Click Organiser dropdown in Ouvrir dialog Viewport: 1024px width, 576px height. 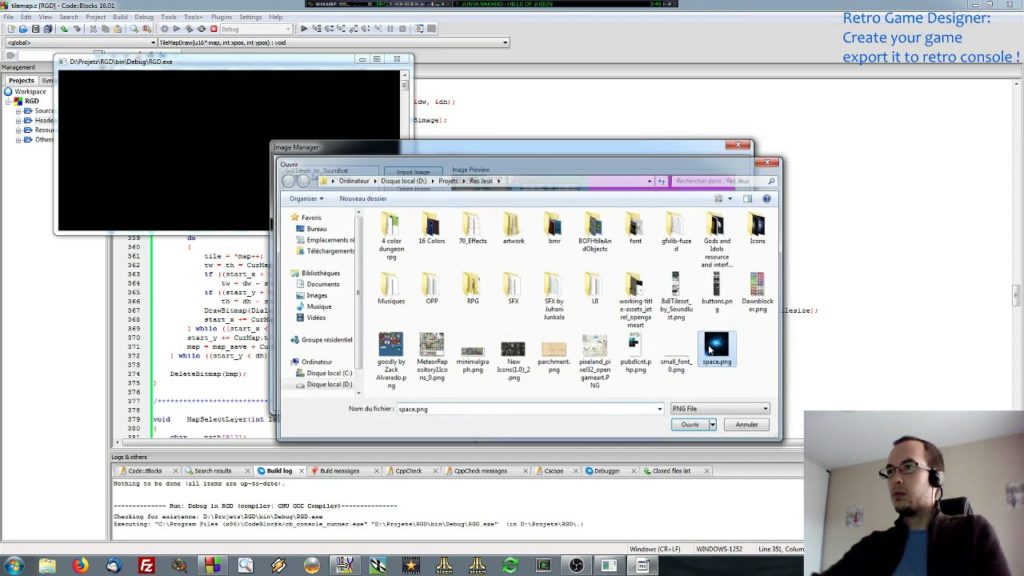[x=306, y=199]
